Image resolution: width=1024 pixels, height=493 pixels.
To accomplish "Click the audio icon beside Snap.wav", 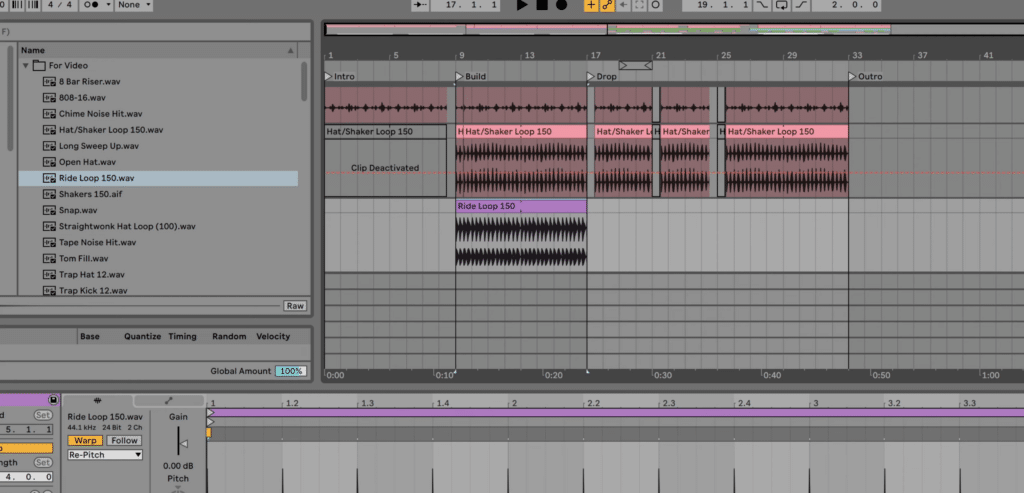I will coord(48,210).
